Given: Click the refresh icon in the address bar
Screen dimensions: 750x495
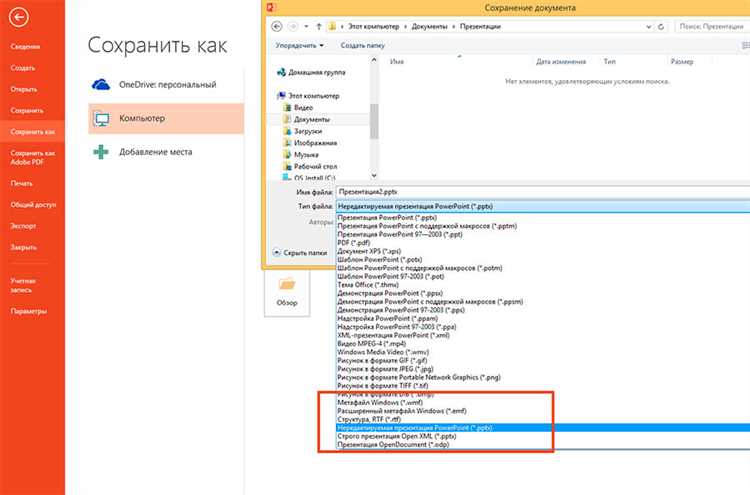Looking at the screenshot, I should [x=661, y=27].
